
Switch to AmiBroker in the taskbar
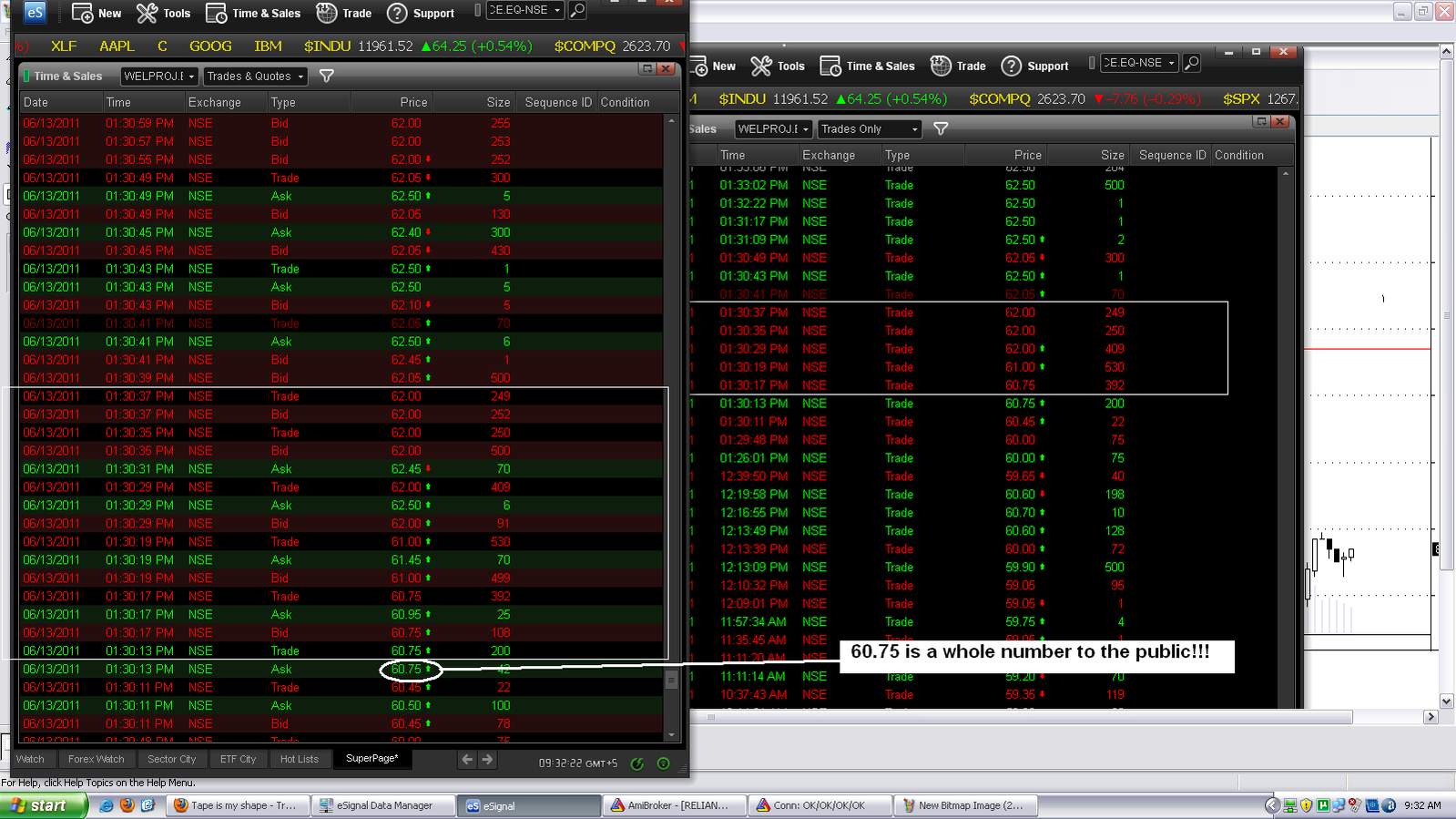[x=675, y=805]
